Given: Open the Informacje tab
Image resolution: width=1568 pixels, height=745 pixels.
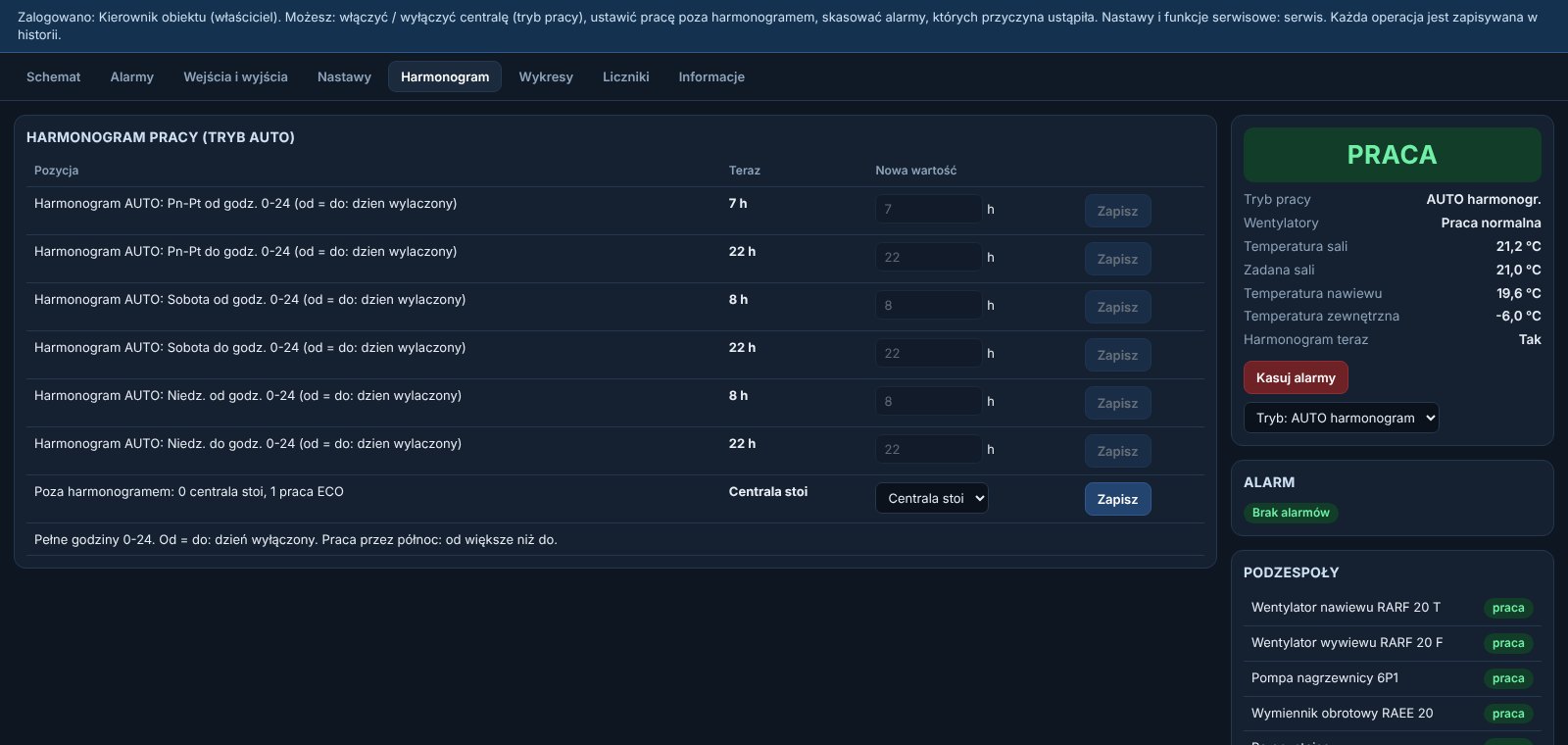Looking at the screenshot, I should click(x=711, y=76).
